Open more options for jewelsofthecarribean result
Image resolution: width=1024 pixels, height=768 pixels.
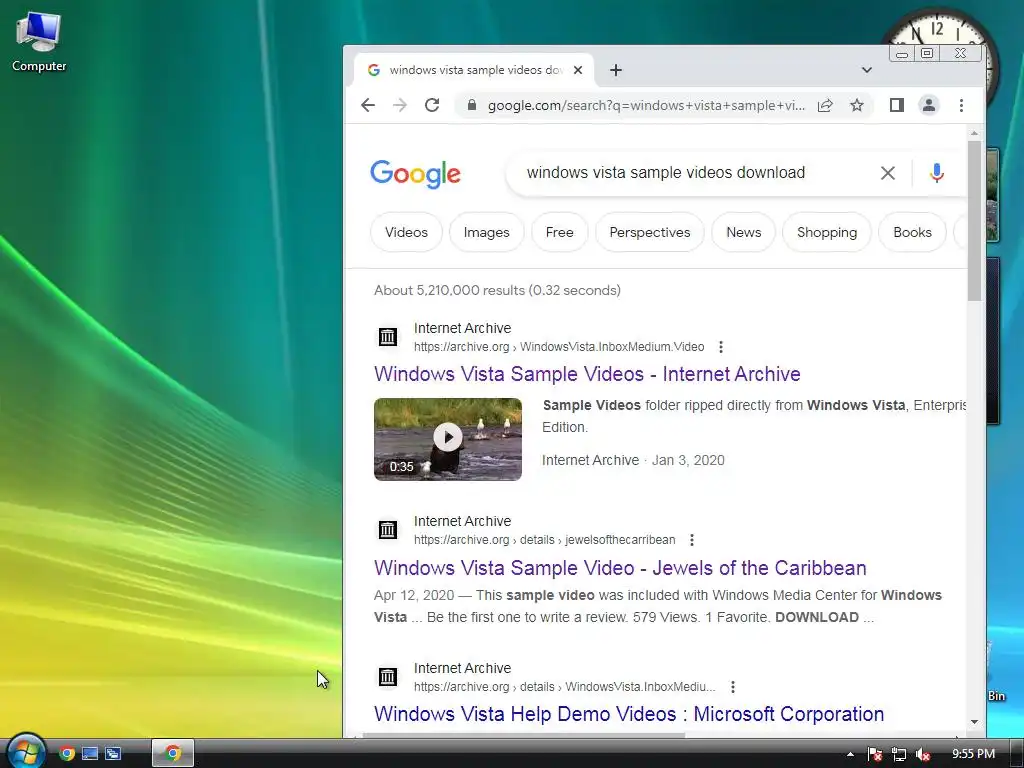coord(692,540)
